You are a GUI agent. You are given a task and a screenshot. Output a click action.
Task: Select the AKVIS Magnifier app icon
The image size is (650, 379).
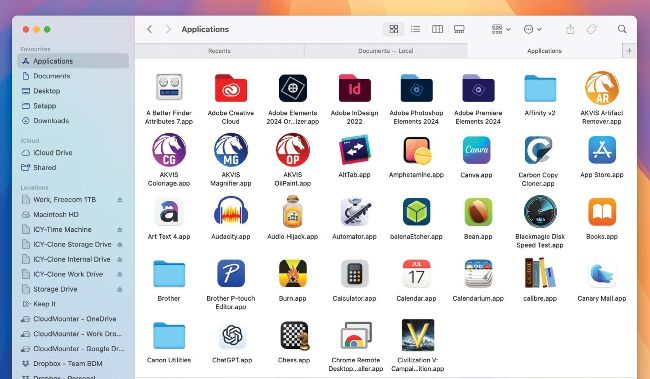coord(231,150)
